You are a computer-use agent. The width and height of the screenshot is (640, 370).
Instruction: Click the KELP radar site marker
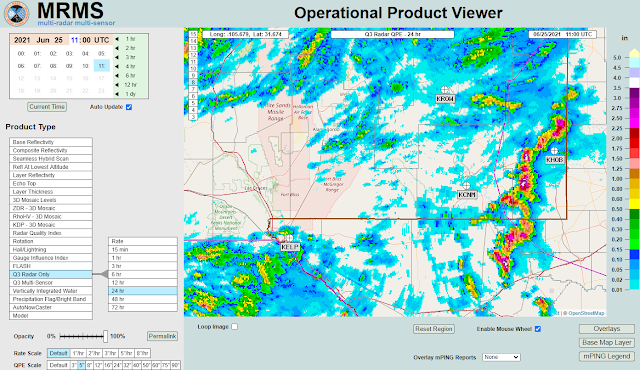[x=289, y=238]
